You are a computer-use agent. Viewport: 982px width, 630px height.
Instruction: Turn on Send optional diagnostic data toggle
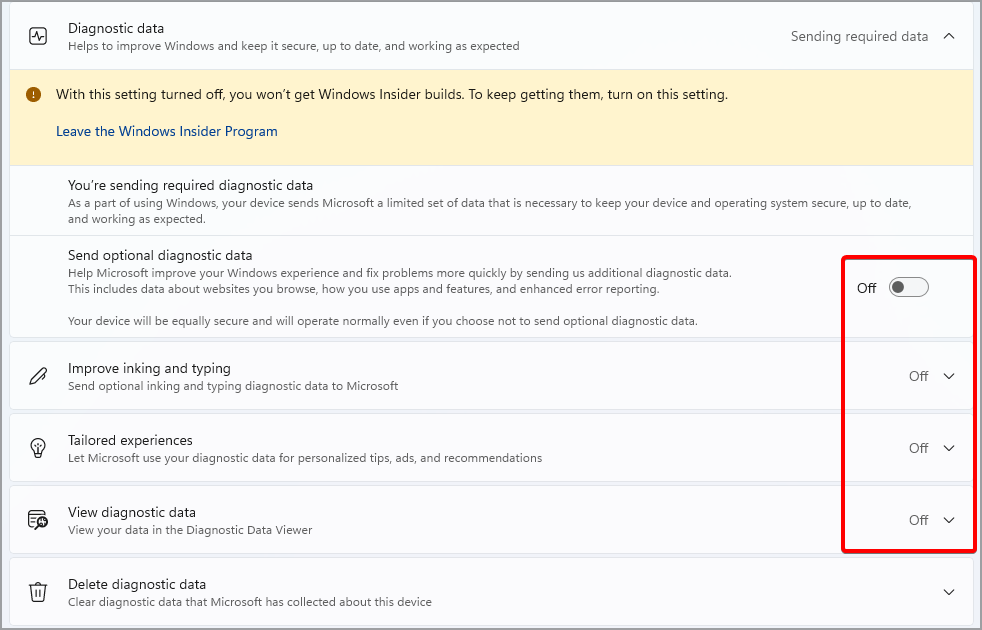point(909,288)
